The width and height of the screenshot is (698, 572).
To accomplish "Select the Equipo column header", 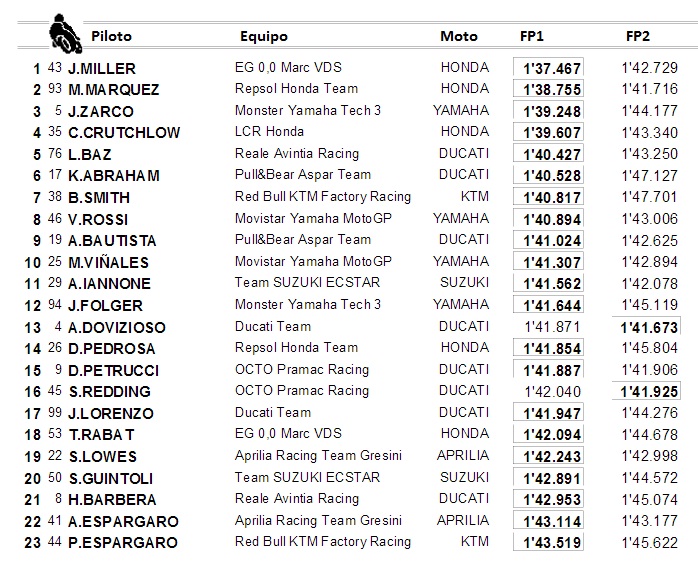I will [x=264, y=36].
